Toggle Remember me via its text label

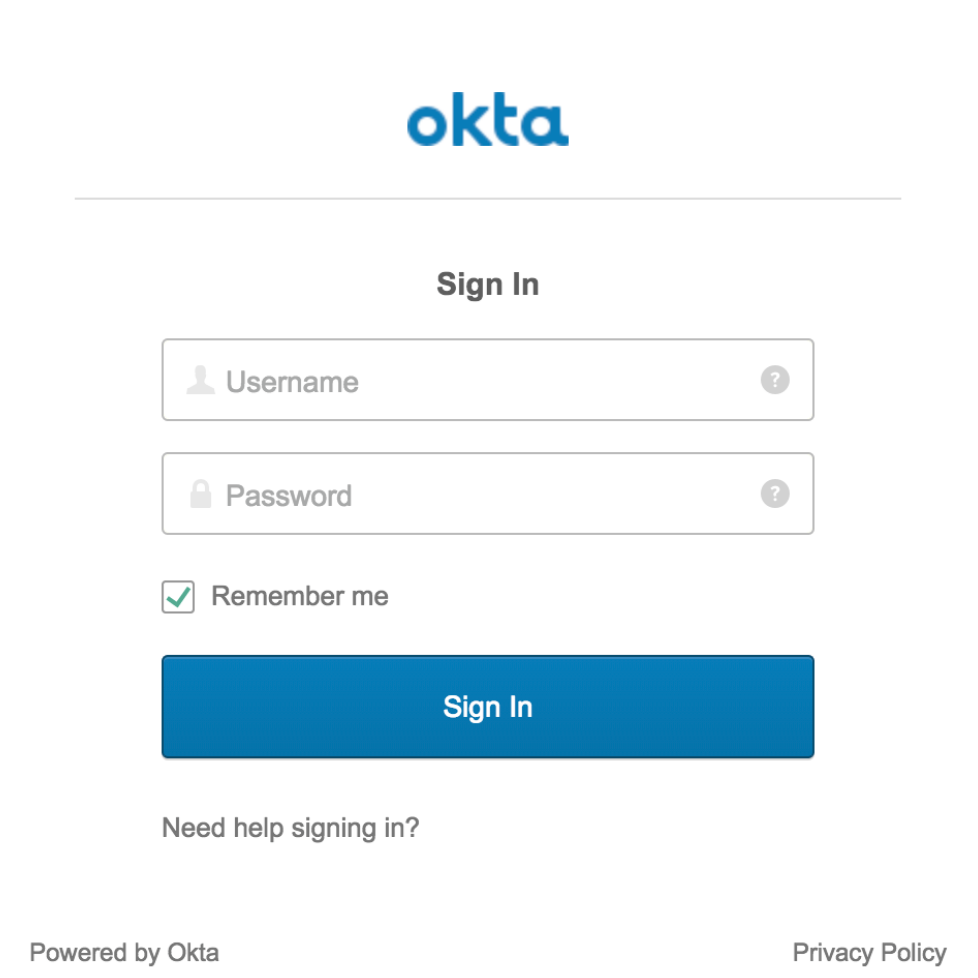299,597
